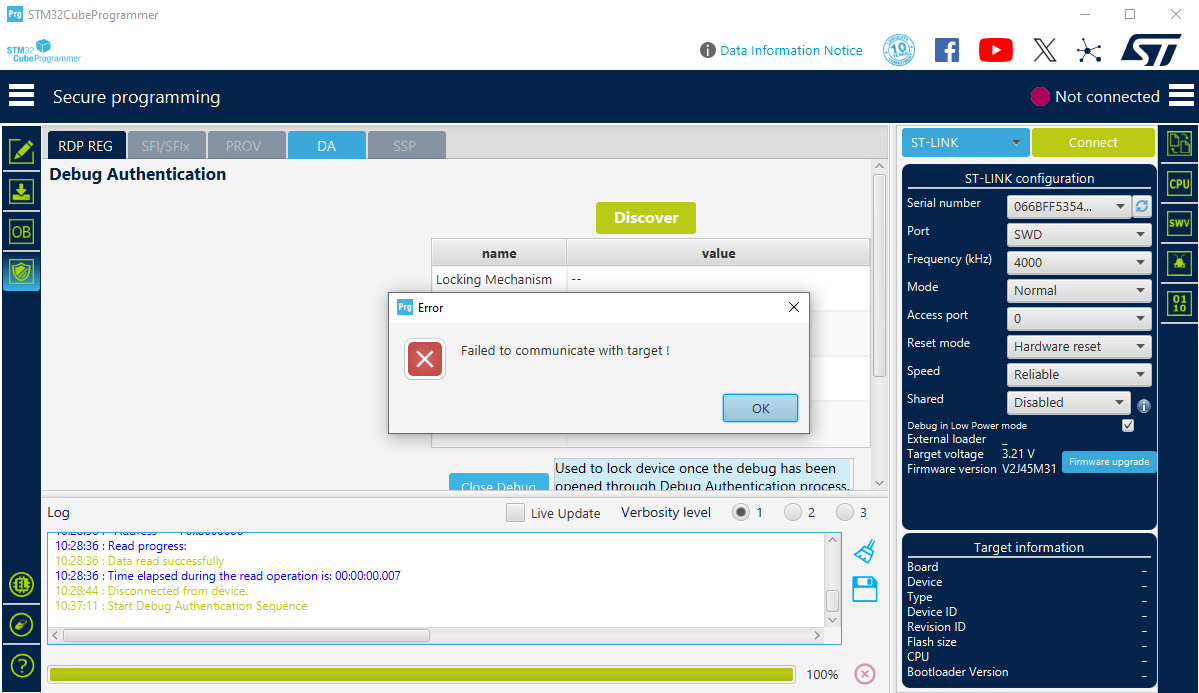
Task: Click the Discover button
Action: coord(645,218)
